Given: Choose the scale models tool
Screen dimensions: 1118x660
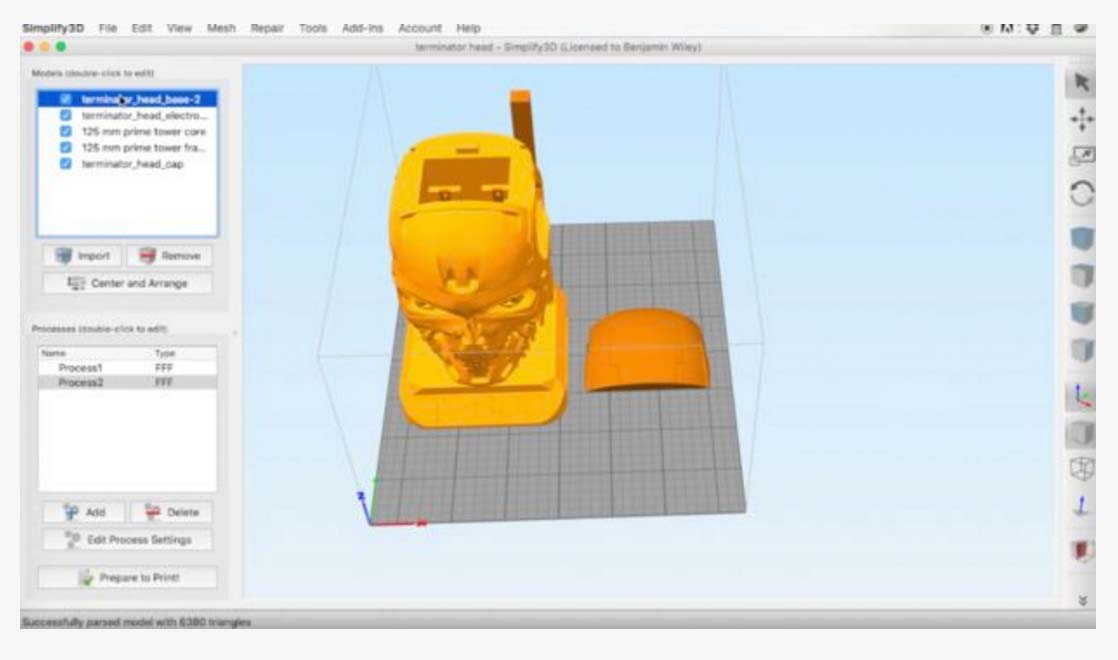Looking at the screenshot, I should tap(1081, 155).
